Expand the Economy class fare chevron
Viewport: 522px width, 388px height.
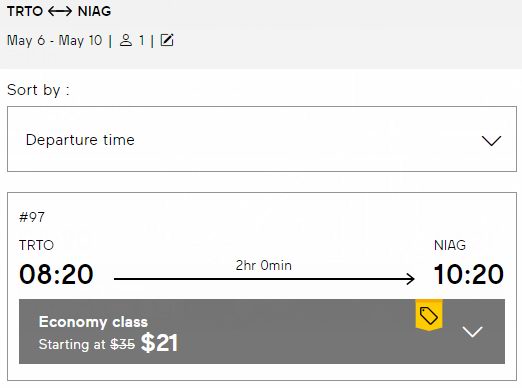pos(472,331)
